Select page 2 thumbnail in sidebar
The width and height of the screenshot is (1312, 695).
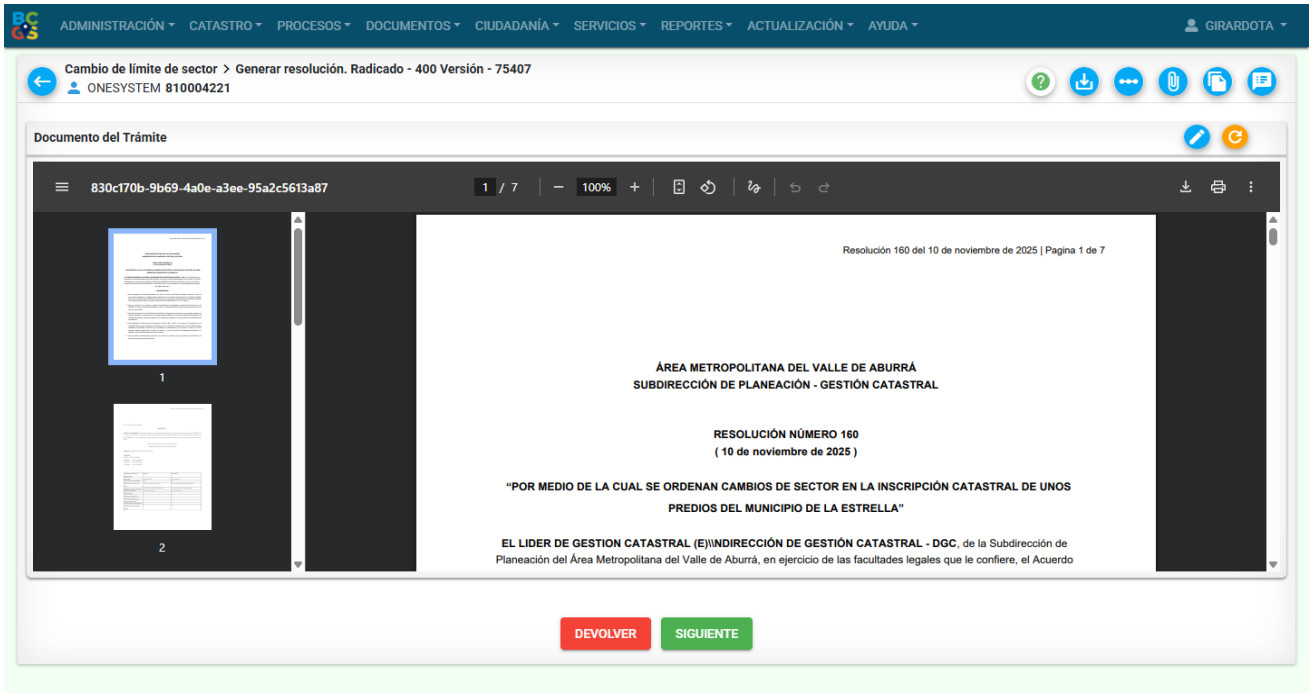point(162,467)
